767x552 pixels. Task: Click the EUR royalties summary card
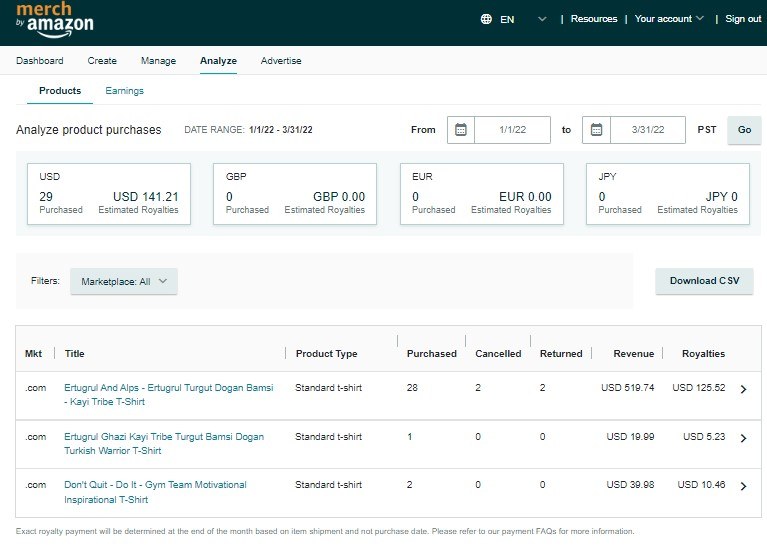[482, 194]
